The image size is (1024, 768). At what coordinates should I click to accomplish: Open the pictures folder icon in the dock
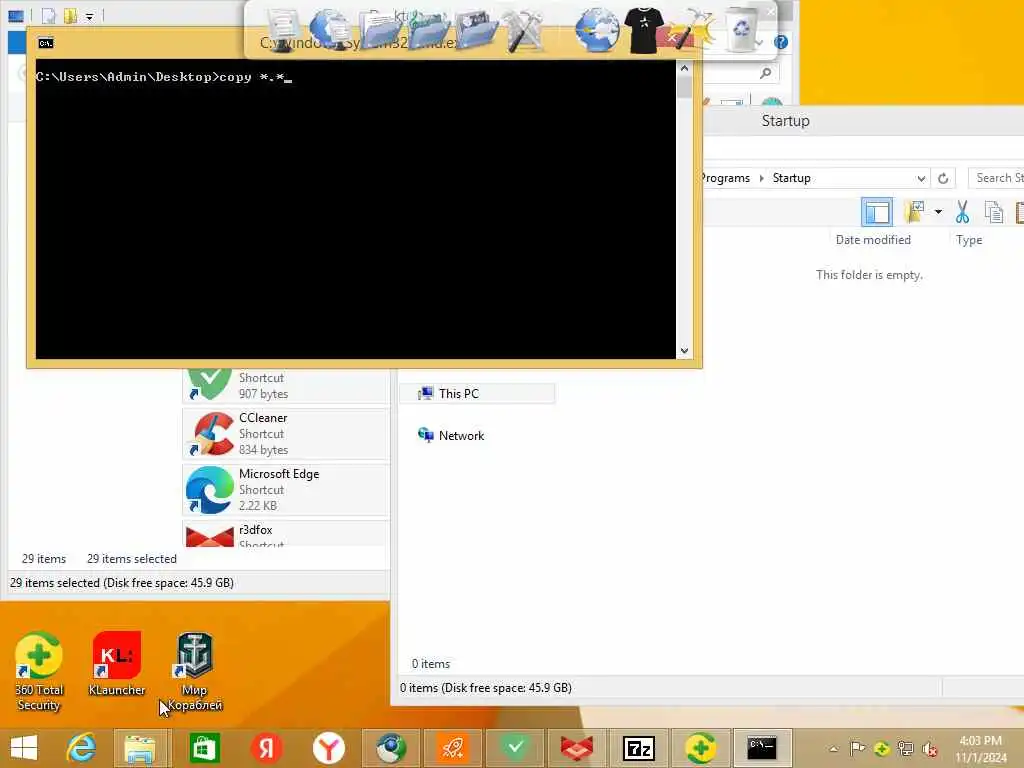476,31
